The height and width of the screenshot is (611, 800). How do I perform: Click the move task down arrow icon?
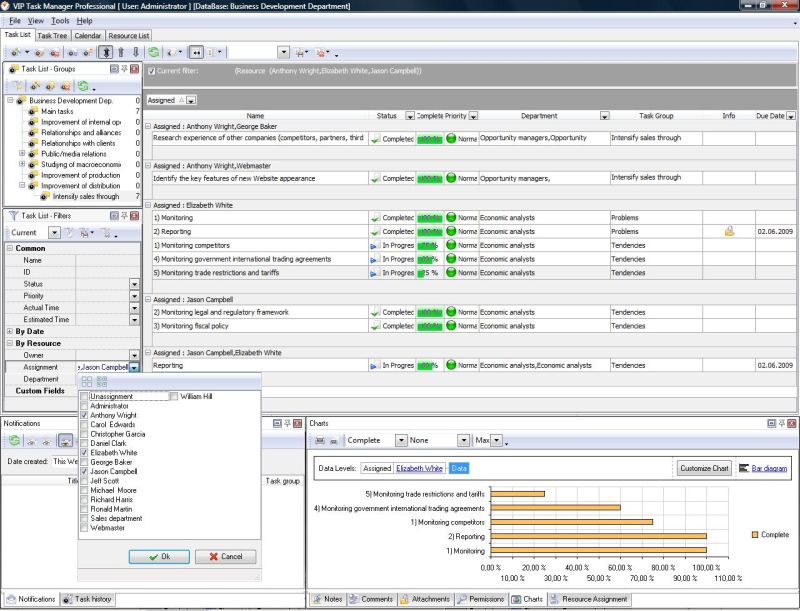pyautogui.click(x=135, y=51)
